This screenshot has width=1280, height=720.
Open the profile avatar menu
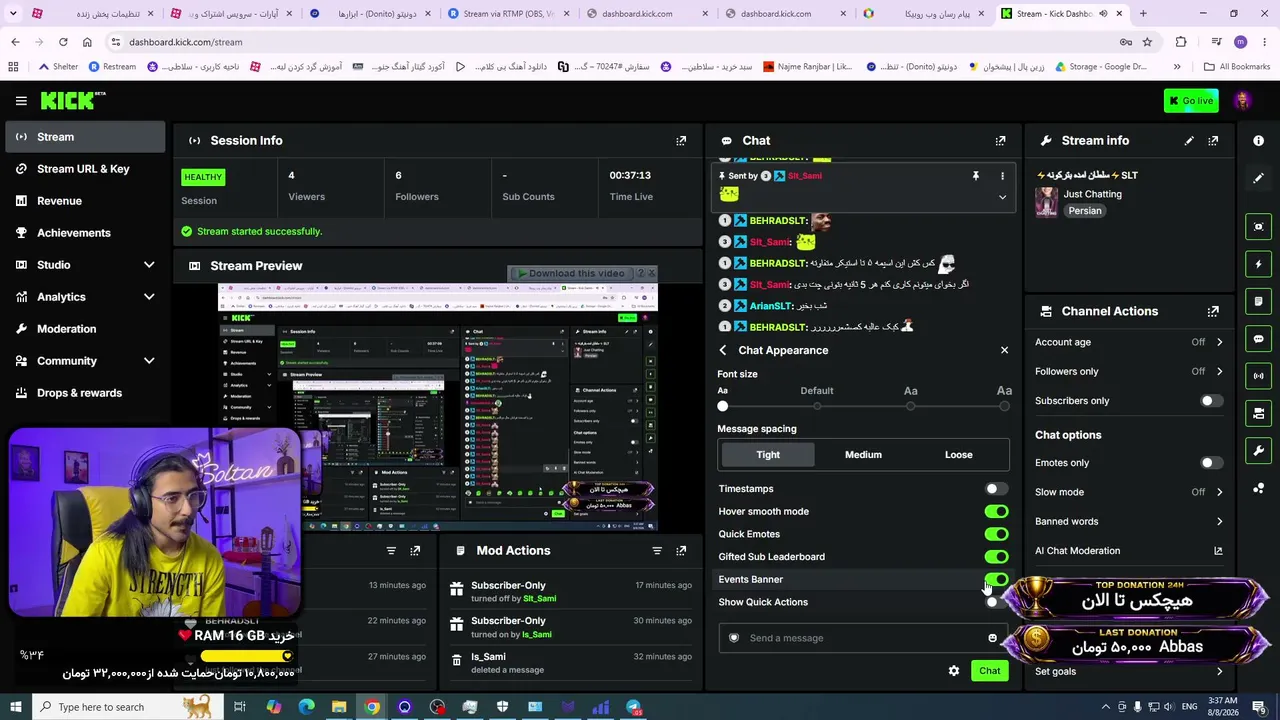pos(1242,101)
